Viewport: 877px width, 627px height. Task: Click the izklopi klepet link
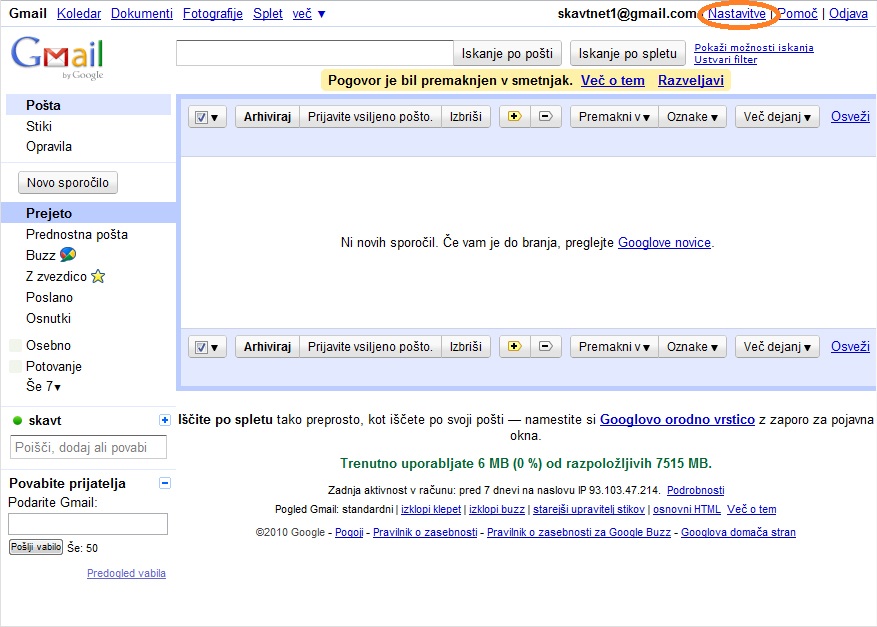click(x=431, y=509)
